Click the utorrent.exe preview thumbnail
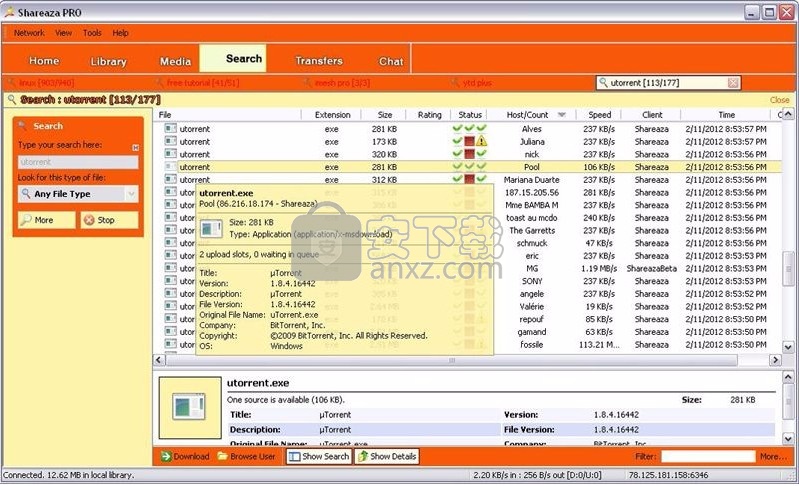Image resolution: width=799 pixels, height=486 pixels. (190, 408)
